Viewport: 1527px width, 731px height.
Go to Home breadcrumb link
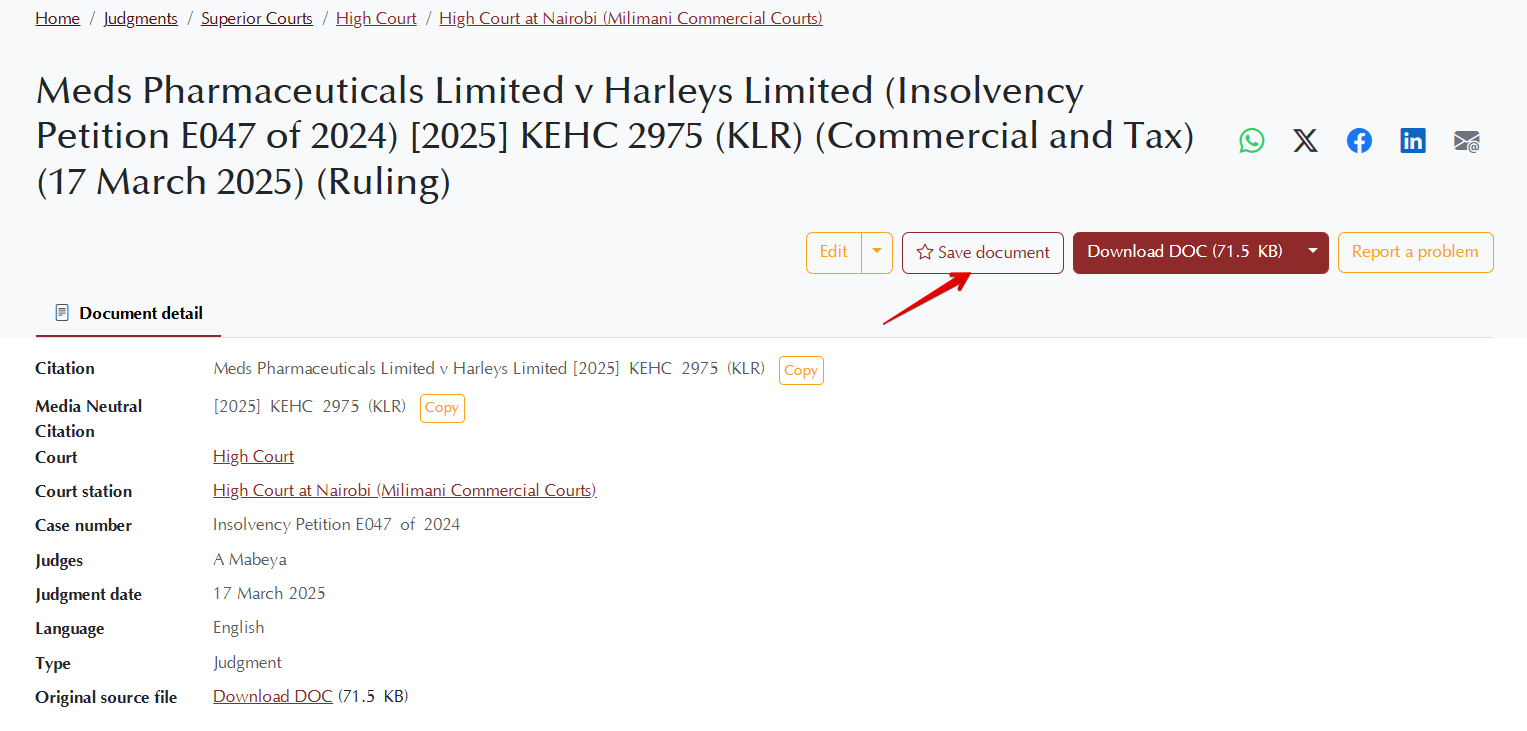58,18
